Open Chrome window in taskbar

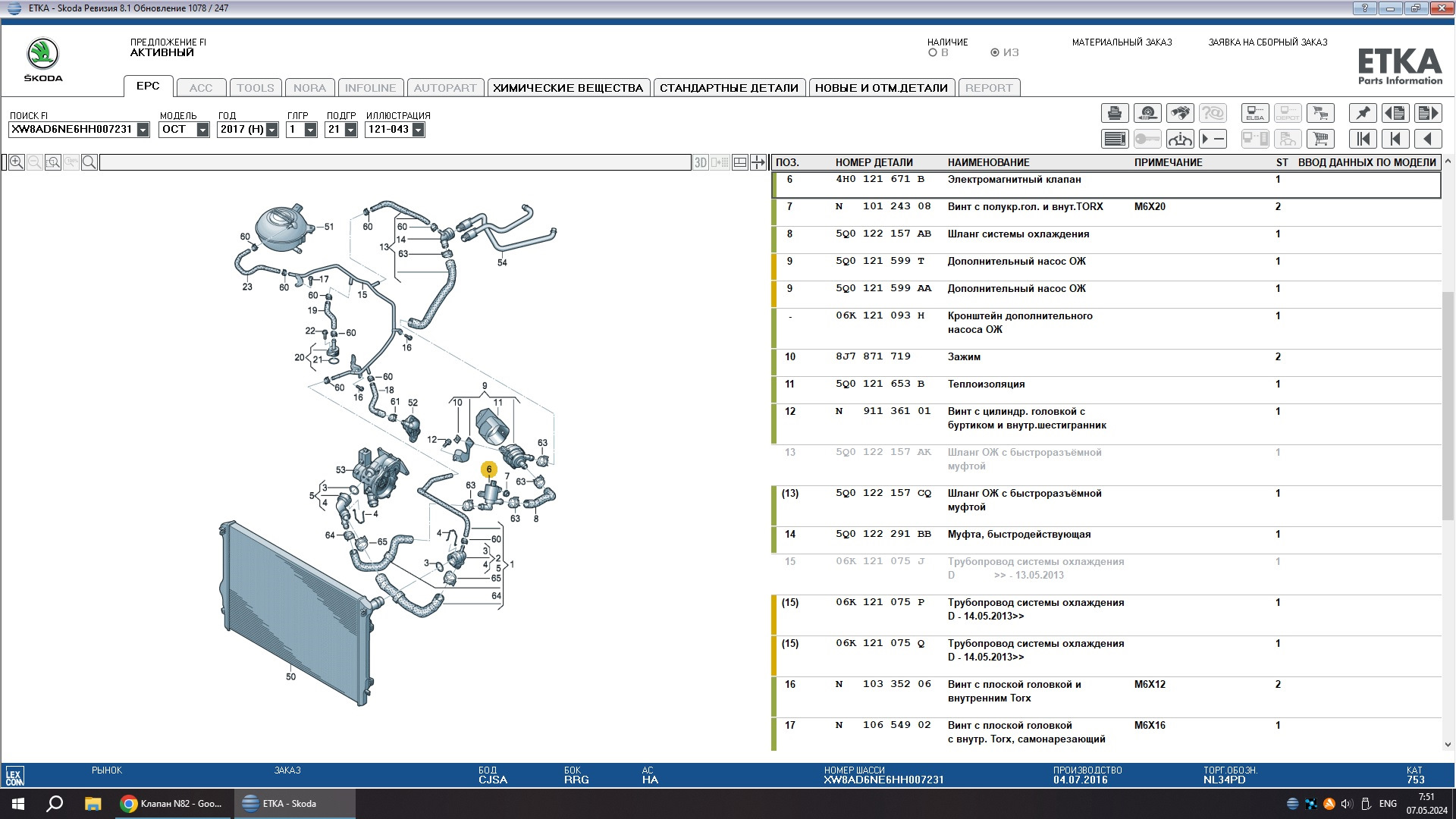(x=173, y=804)
